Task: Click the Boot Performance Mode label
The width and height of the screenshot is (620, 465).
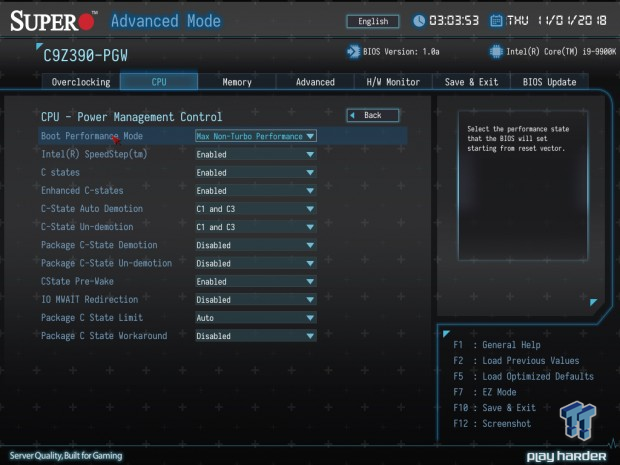Action: click(x=92, y=136)
